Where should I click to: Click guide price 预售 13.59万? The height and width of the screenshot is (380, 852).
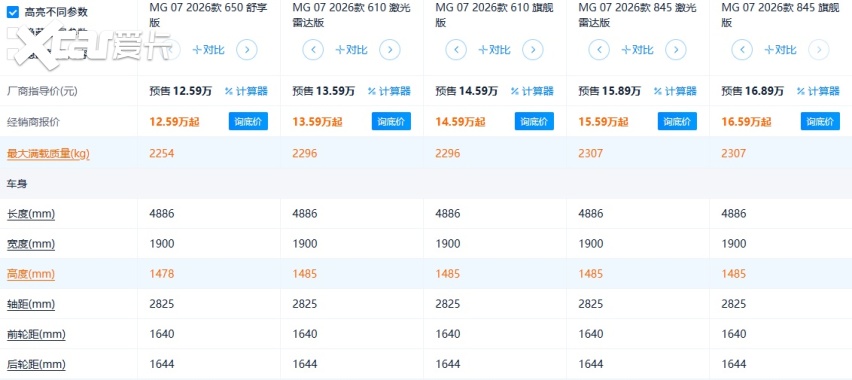click(x=323, y=91)
